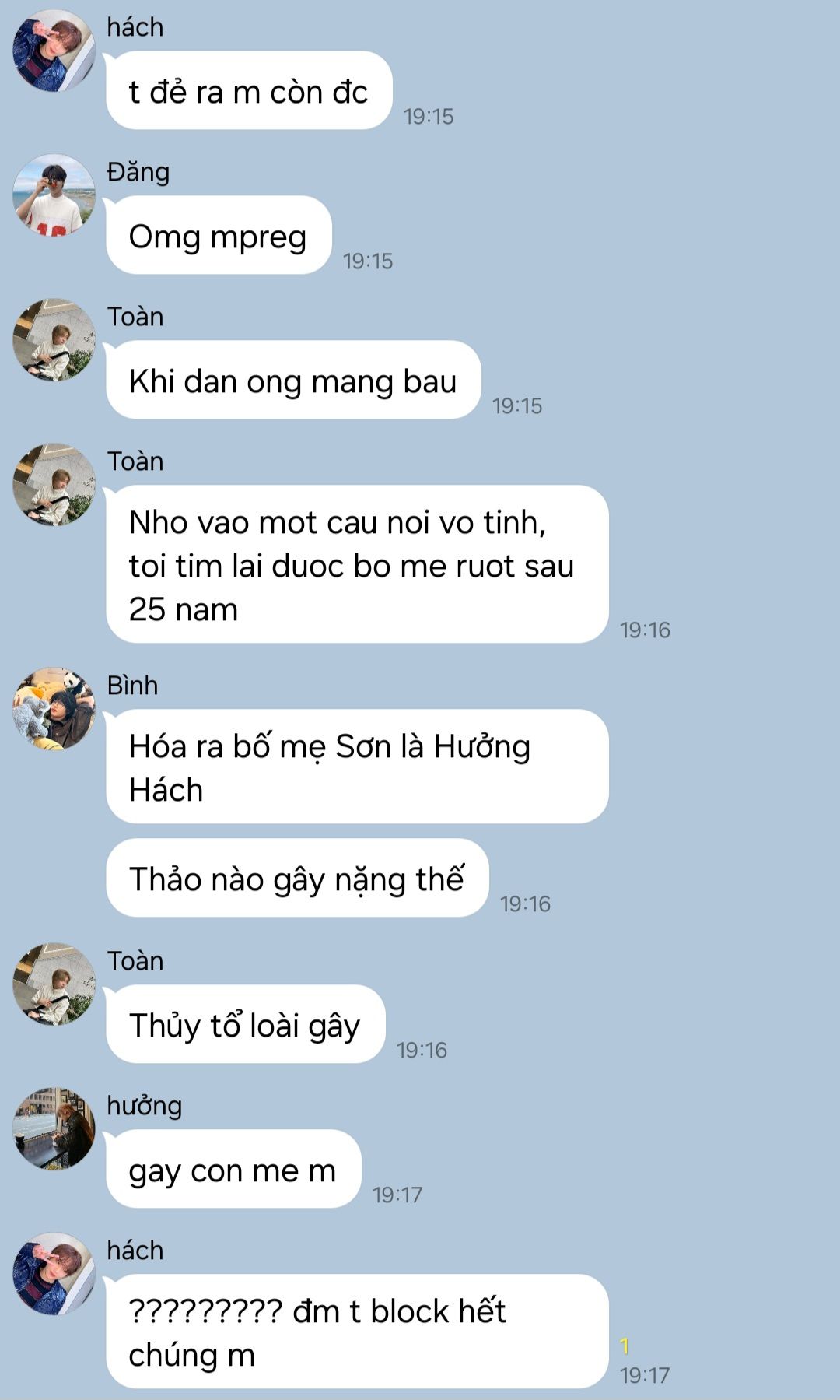Select message "t đẻ ra m còn đc"

point(249,91)
